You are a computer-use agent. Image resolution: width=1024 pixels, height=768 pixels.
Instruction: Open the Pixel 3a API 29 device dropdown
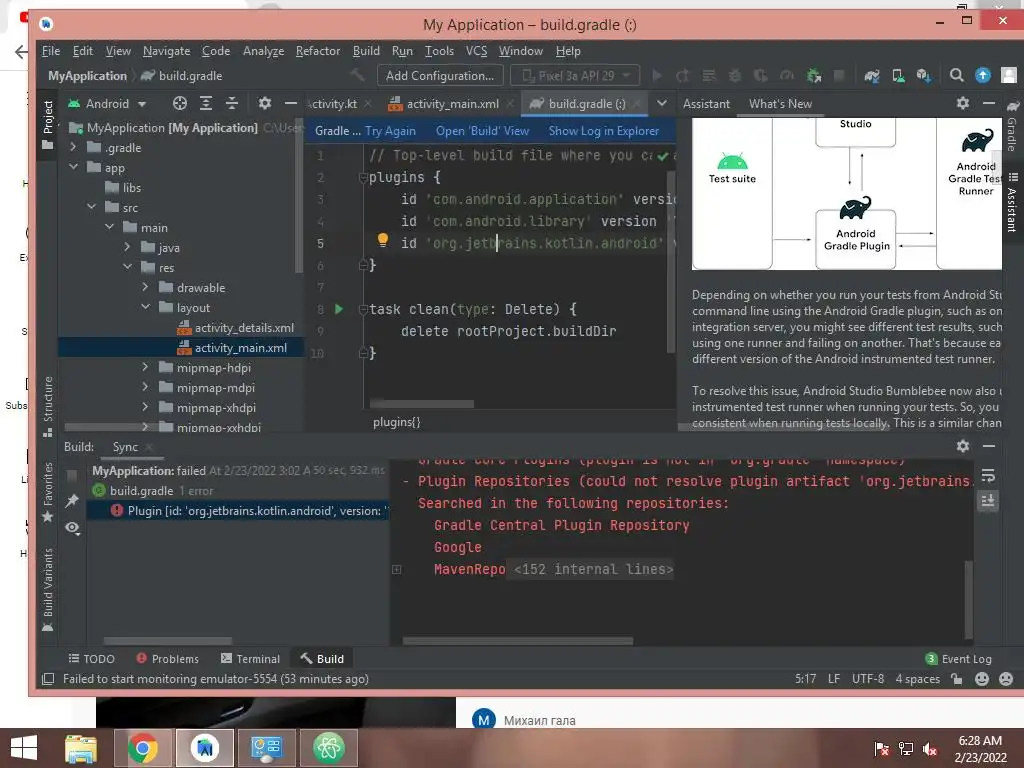tap(575, 76)
